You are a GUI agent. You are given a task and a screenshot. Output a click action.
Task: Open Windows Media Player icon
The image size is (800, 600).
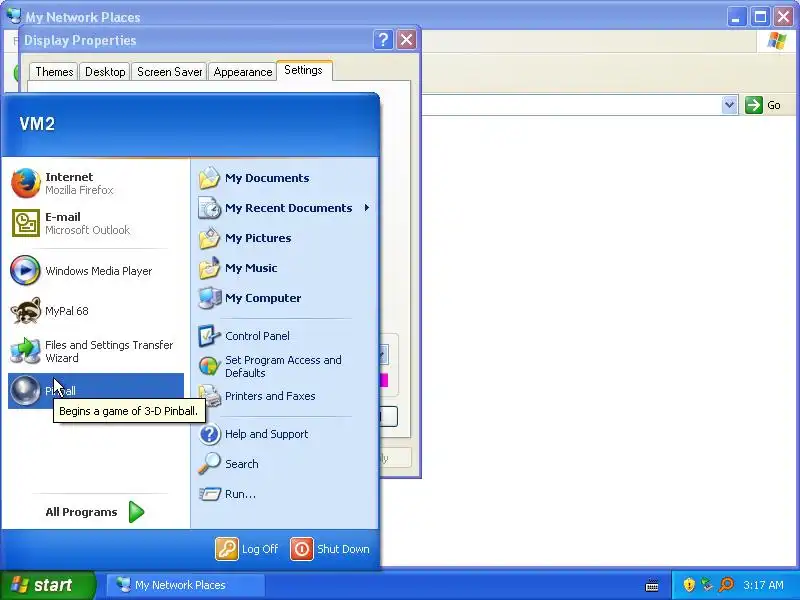25,270
